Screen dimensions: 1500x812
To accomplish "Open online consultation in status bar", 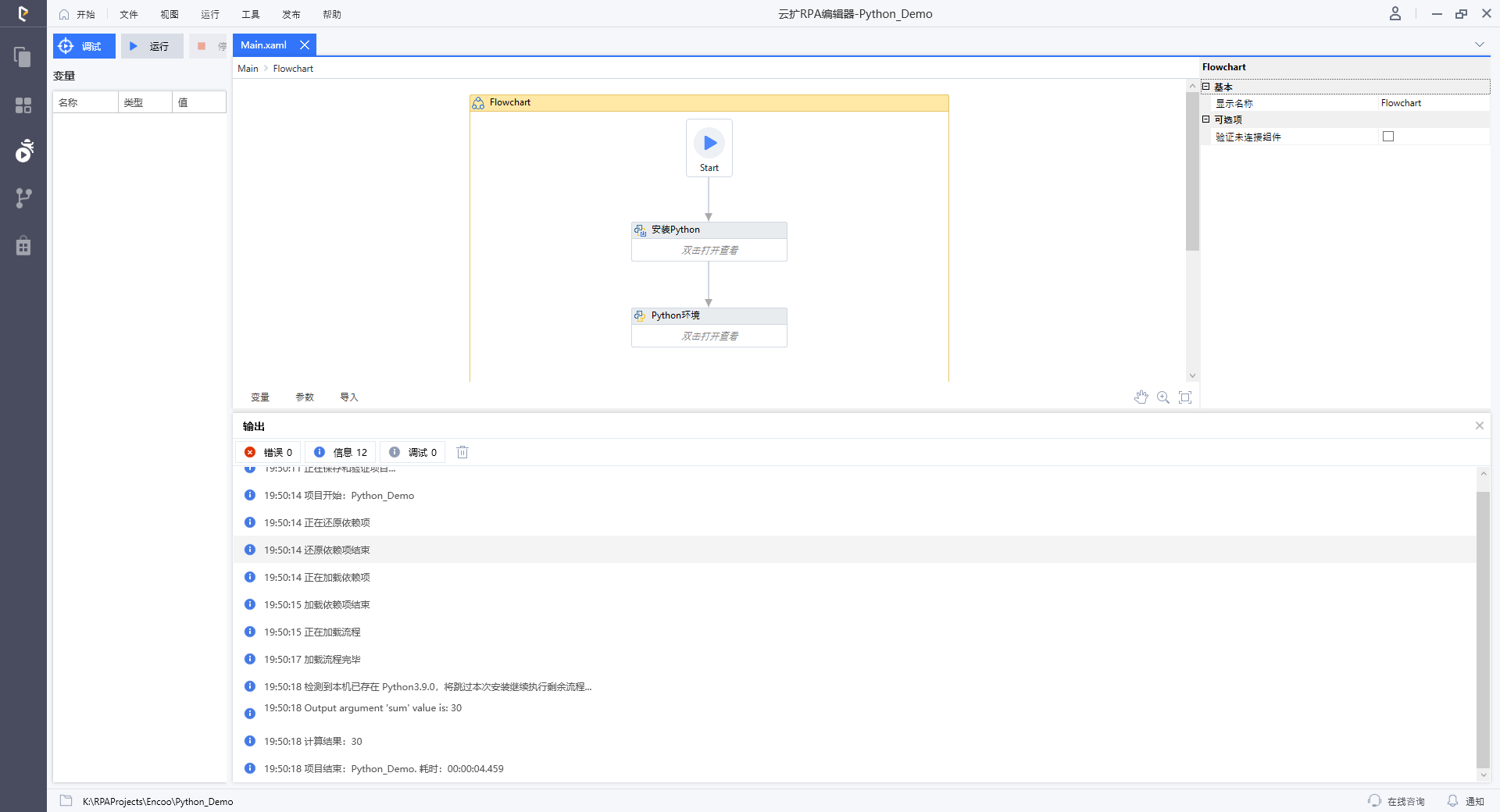I will tap(1397, 801).
